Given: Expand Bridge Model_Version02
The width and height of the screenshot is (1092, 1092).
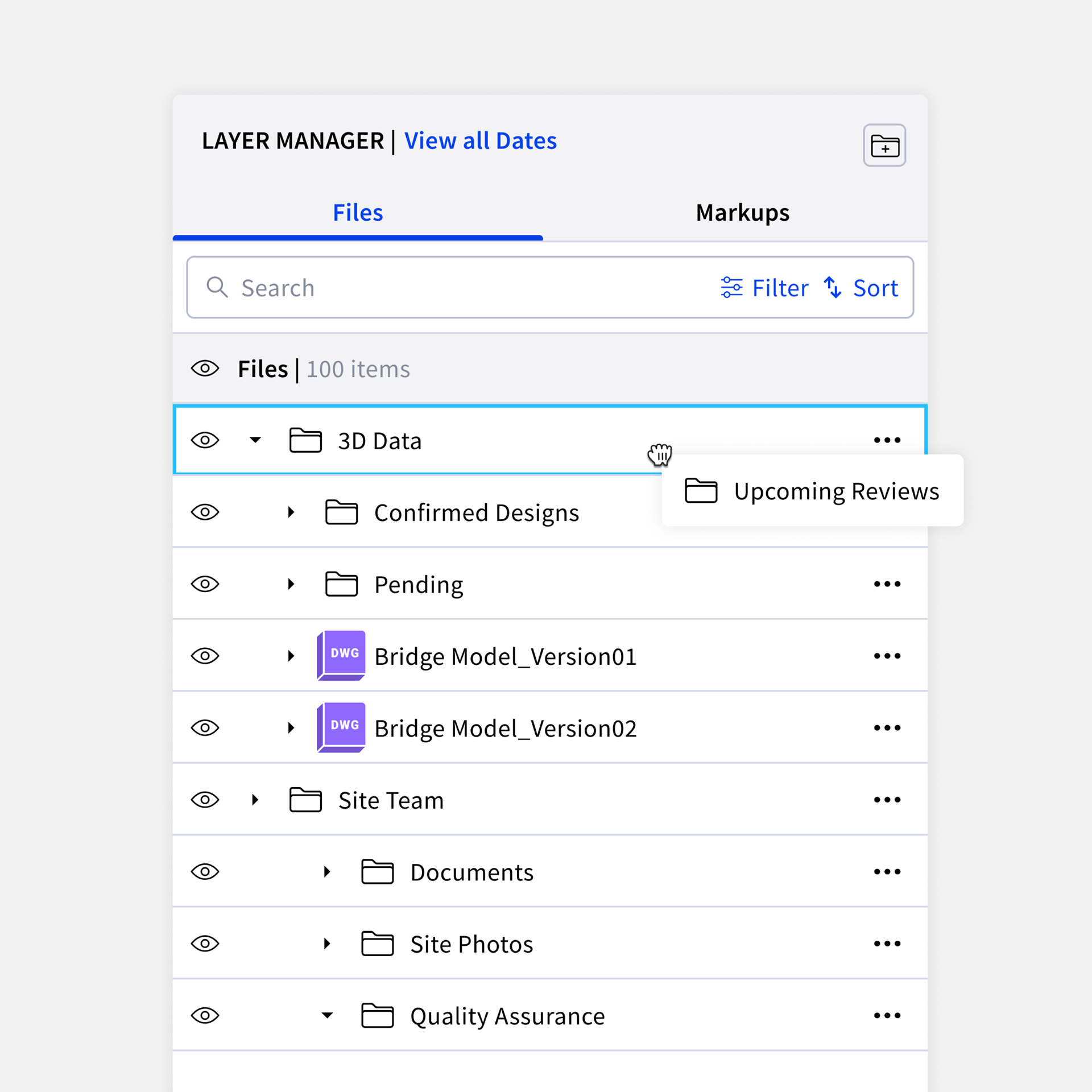Looking at the screenshot, I should point(291,728).
